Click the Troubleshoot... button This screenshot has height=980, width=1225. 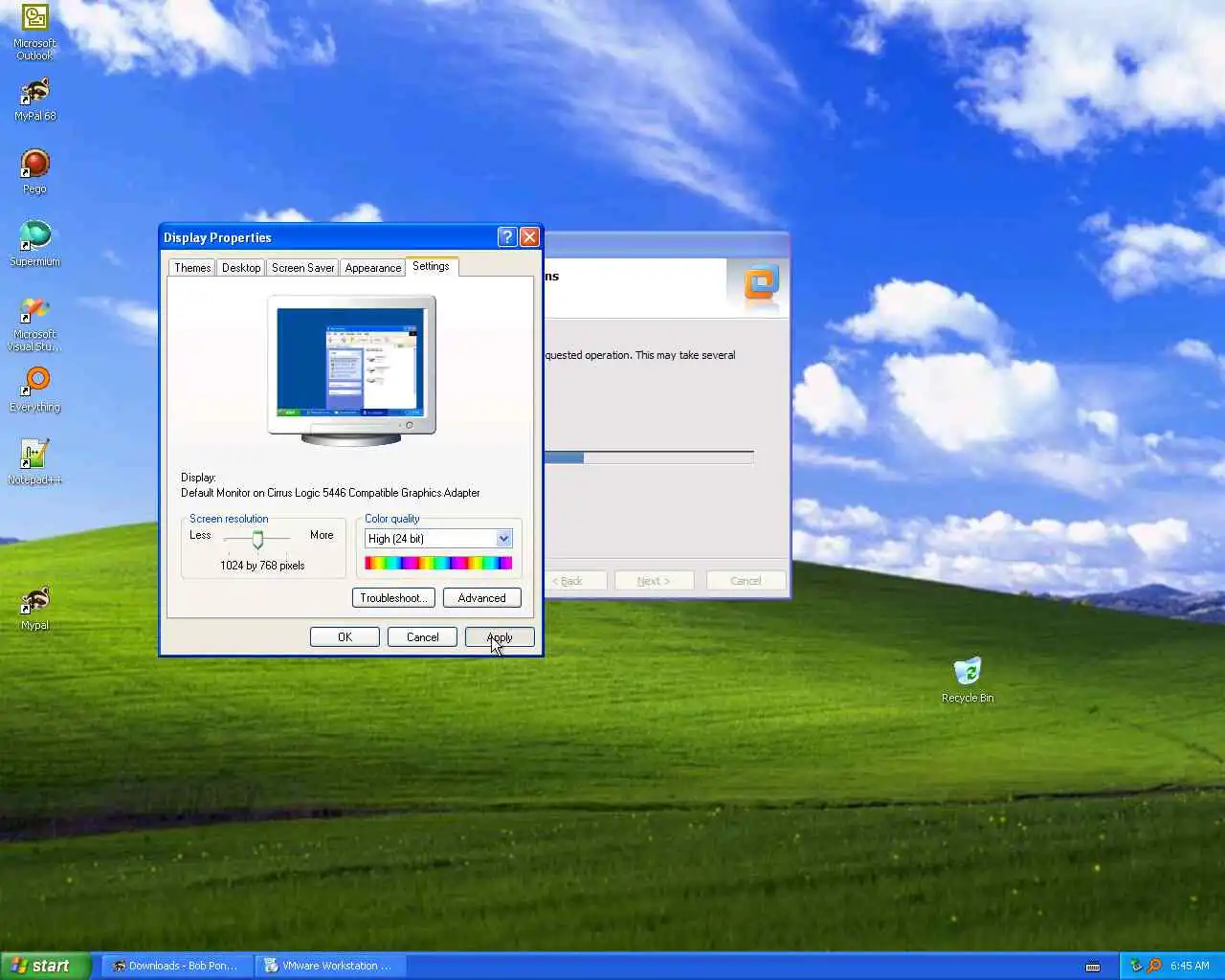[393, 598]
